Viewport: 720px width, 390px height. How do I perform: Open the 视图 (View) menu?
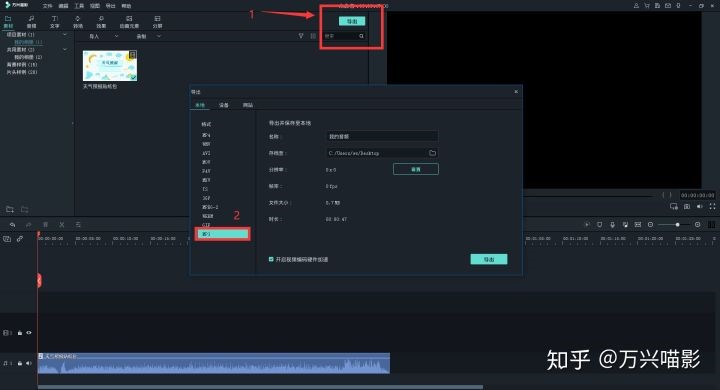(95, 6)
